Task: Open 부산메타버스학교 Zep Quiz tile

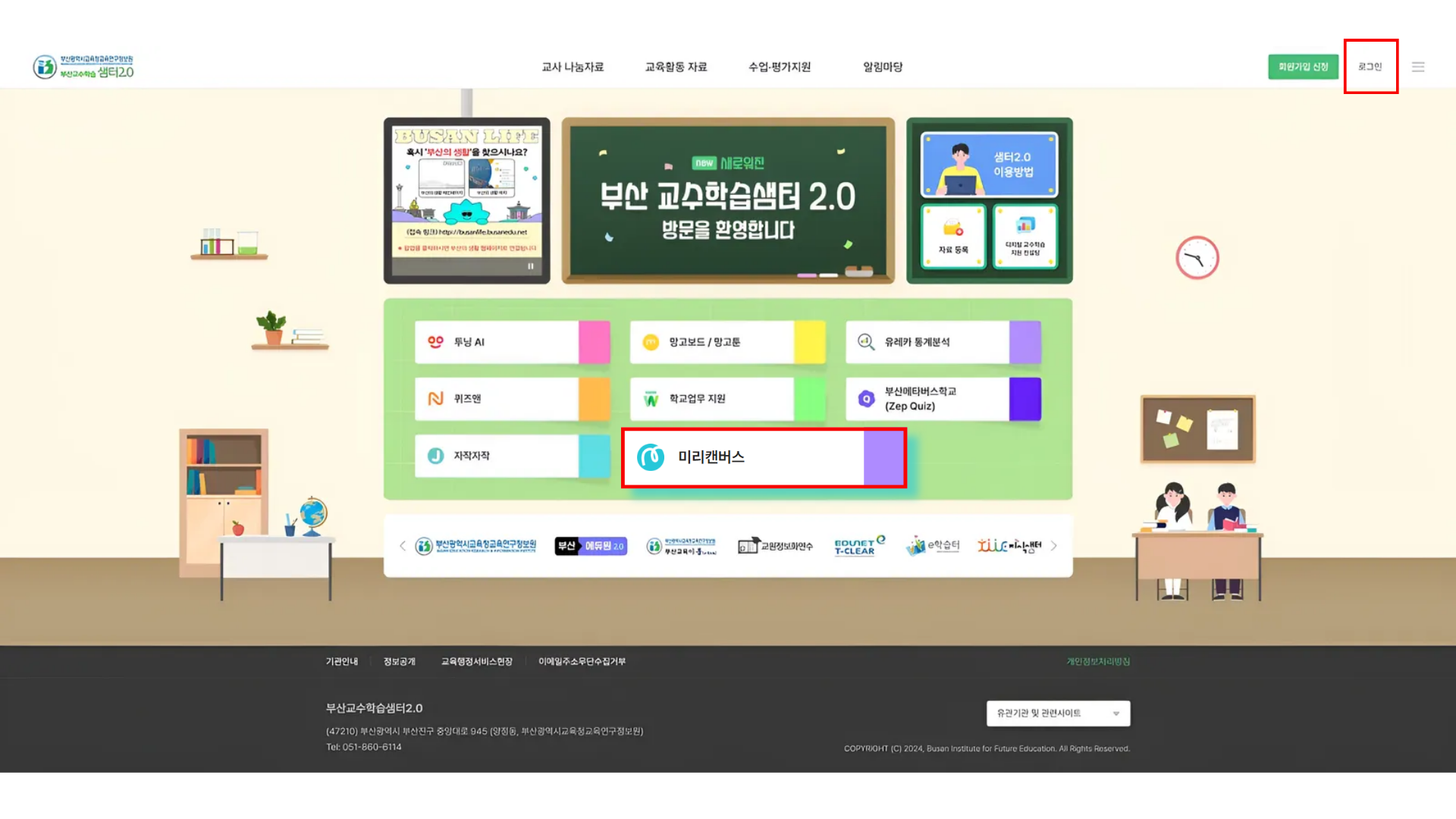Action: (942, 399)
